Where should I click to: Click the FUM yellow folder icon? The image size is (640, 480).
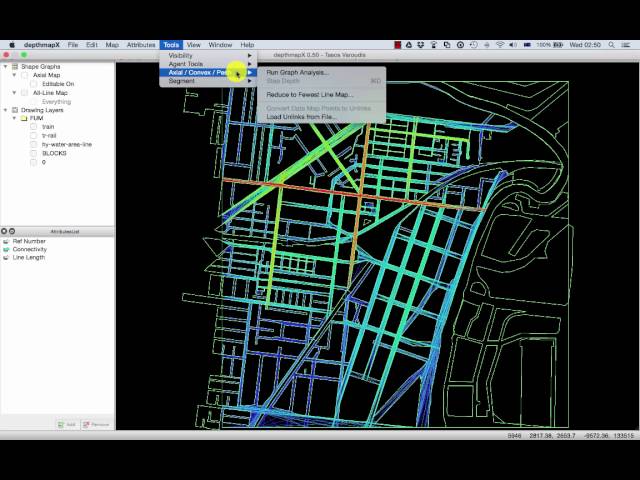pyautogui.click(x=24, y=118)
